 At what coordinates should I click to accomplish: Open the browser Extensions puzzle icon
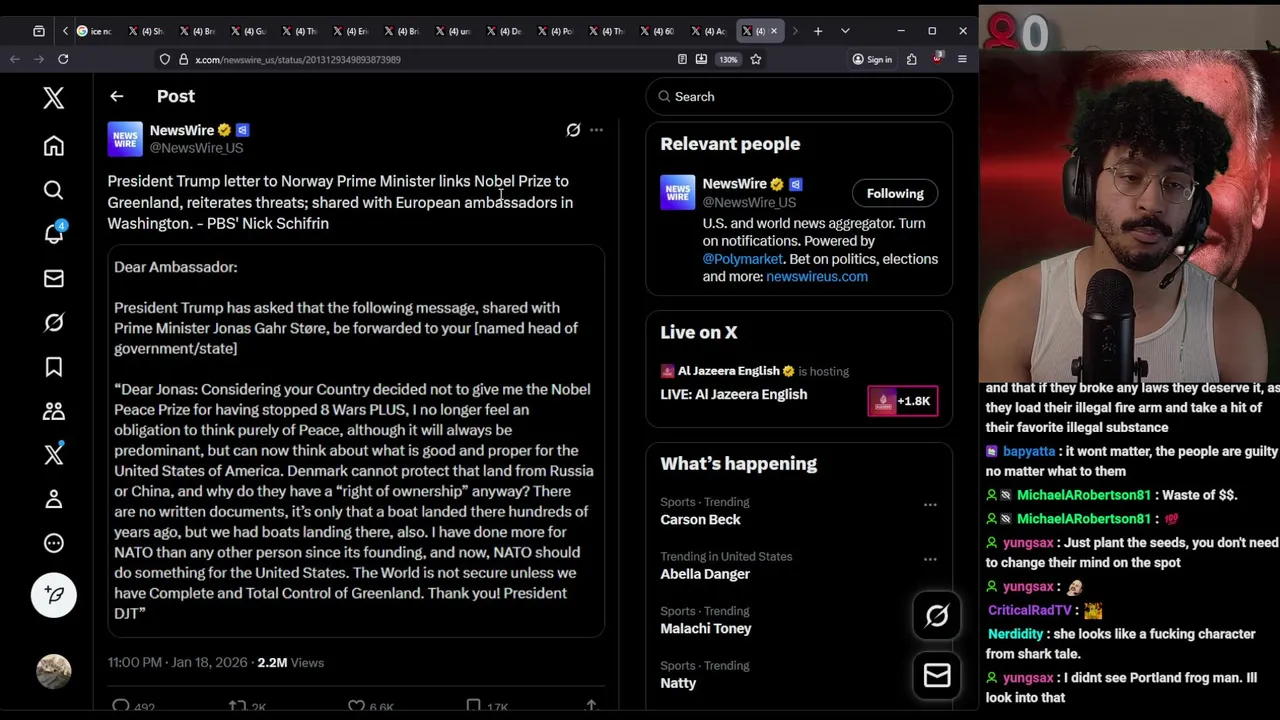pos(912,60)
